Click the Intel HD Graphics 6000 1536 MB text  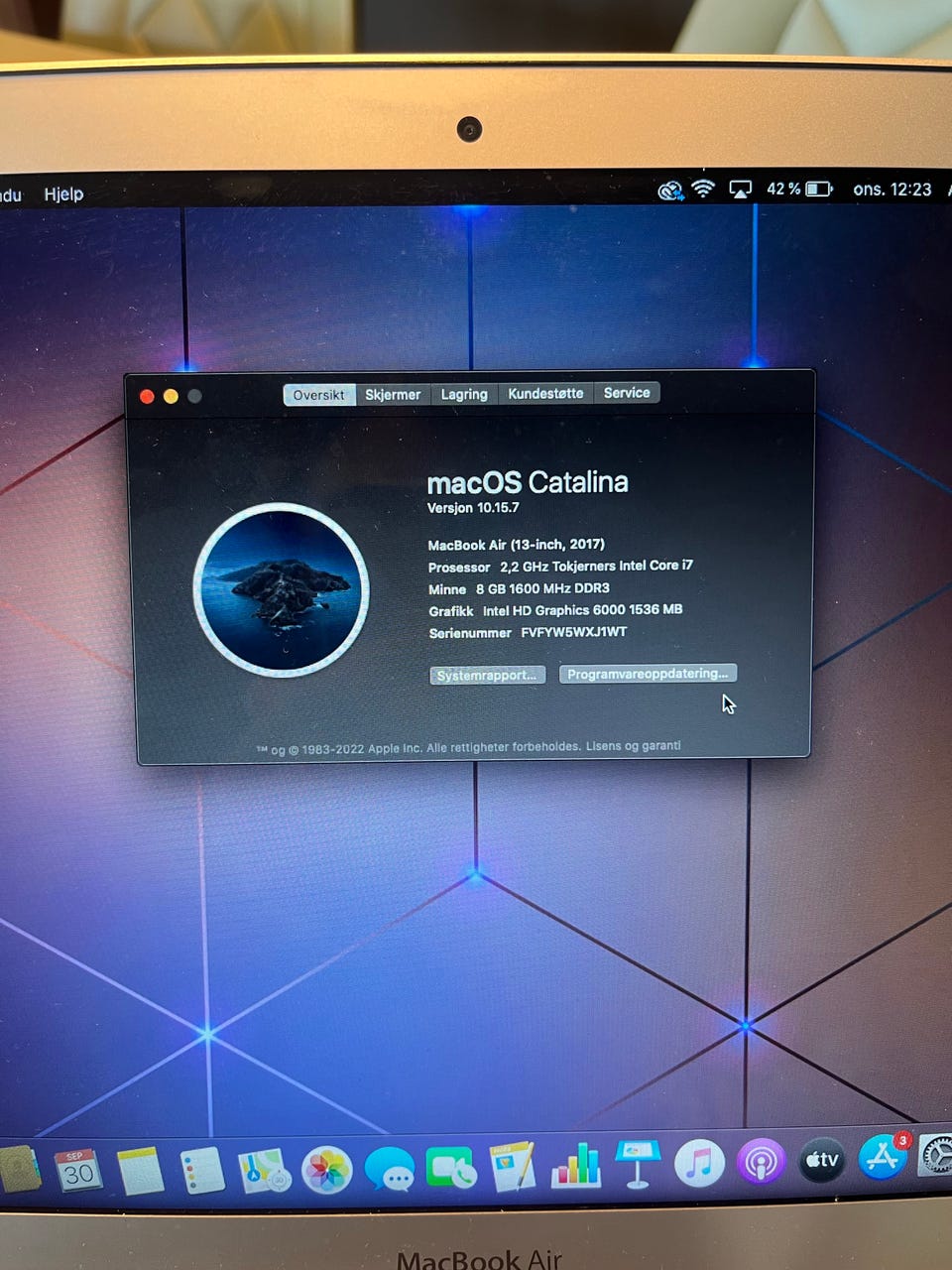pos(582,610)
